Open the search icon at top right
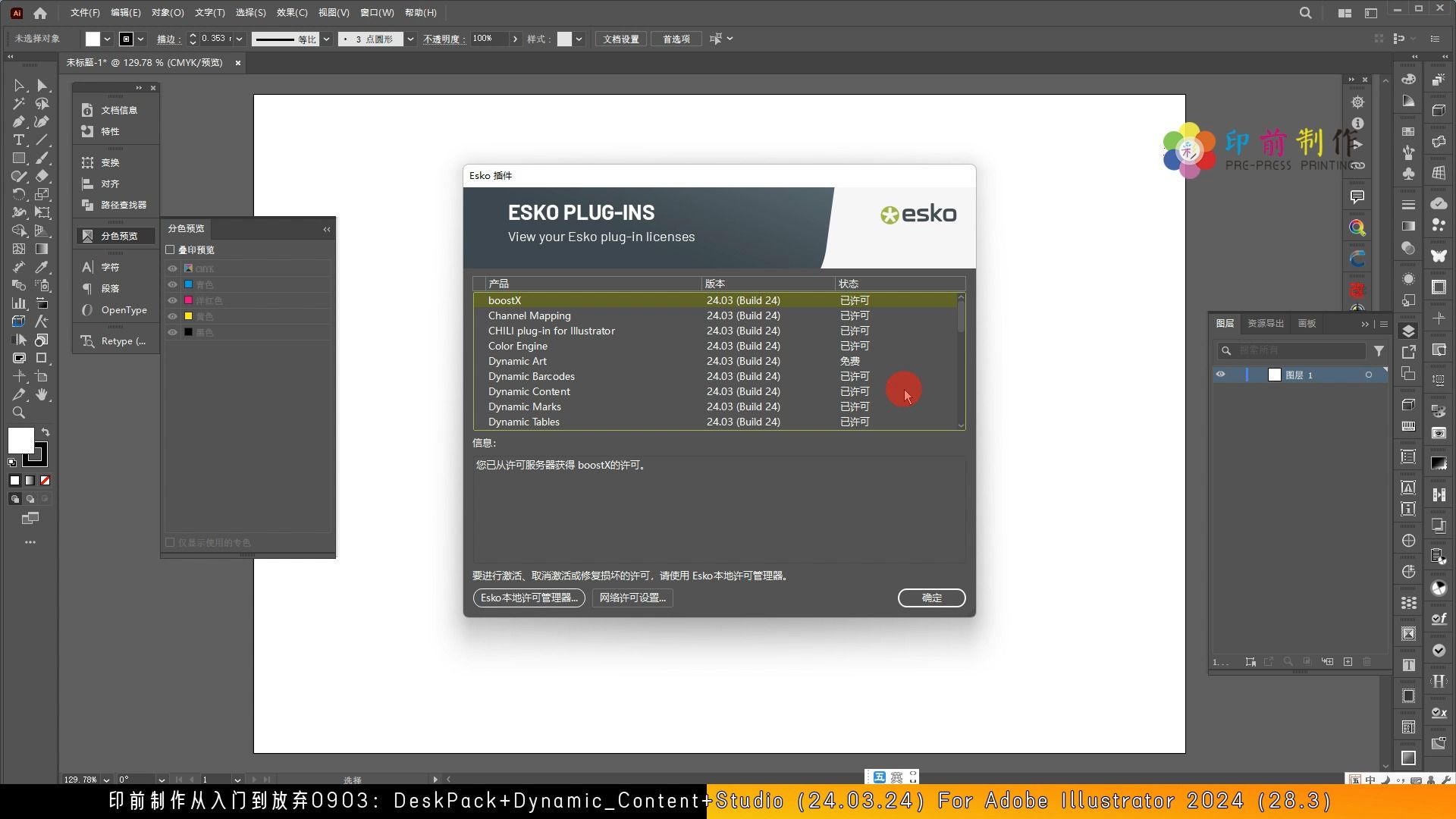The image size is (1456, 819). [1305, 13]
